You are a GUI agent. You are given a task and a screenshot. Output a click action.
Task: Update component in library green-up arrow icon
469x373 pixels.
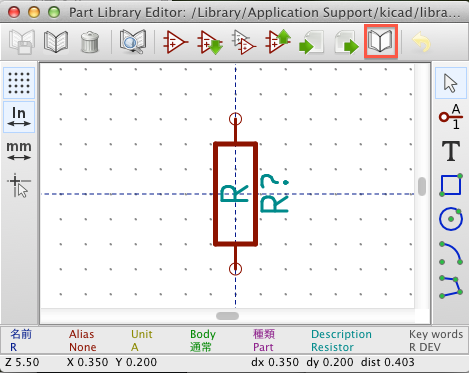pos(278,42)
